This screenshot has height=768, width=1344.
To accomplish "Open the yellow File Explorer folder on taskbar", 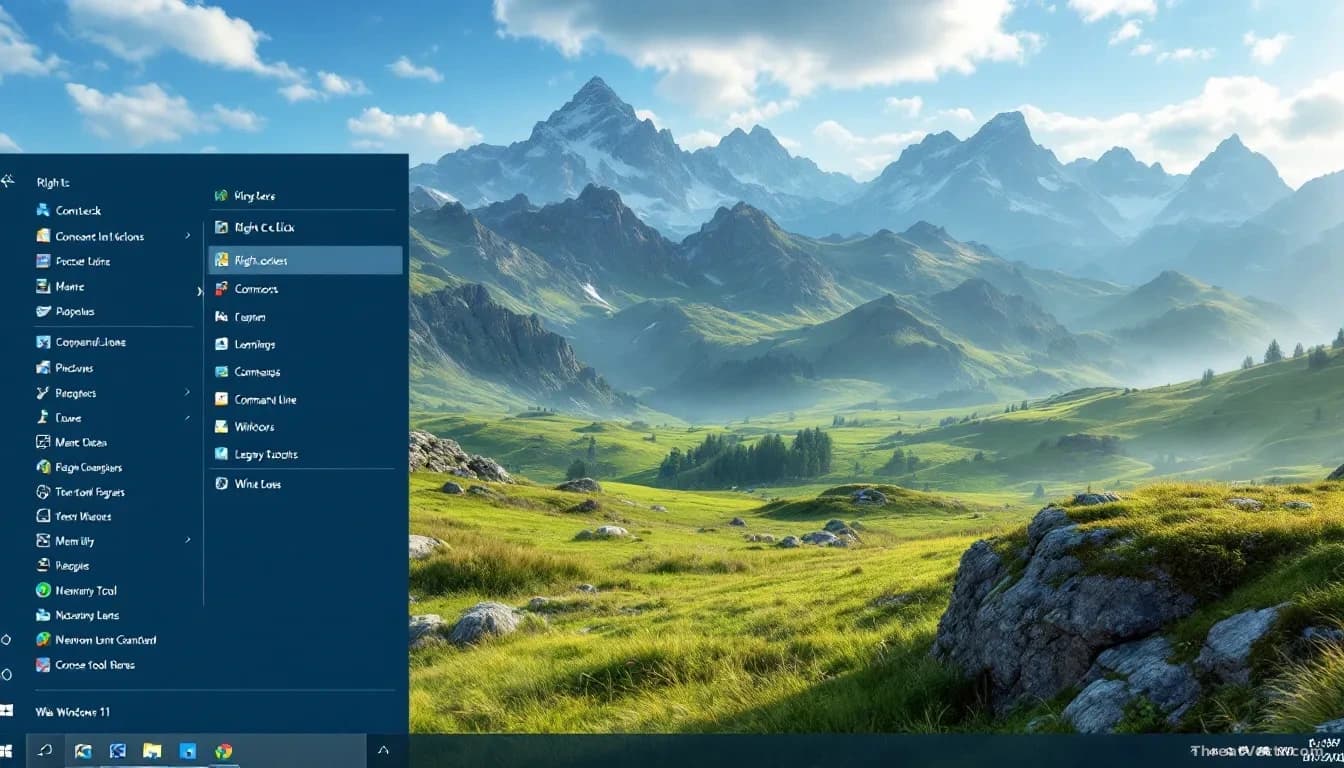I will [x=152, y=751].
